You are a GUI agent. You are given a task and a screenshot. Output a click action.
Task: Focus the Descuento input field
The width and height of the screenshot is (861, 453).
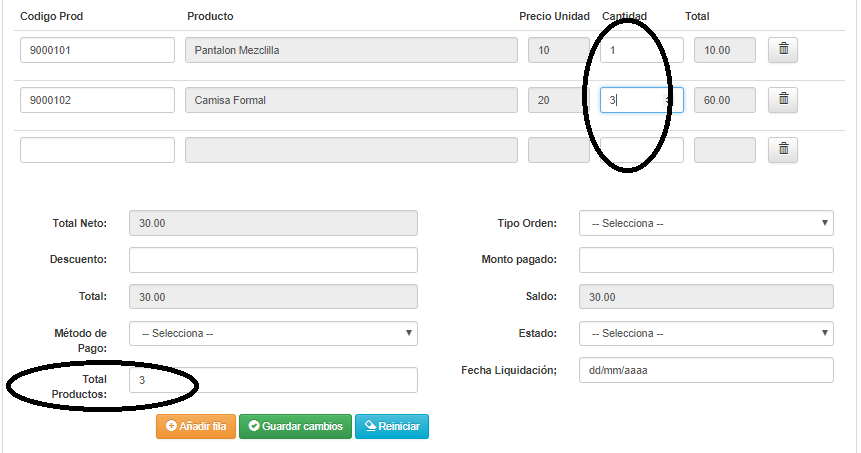coord(273,260)
